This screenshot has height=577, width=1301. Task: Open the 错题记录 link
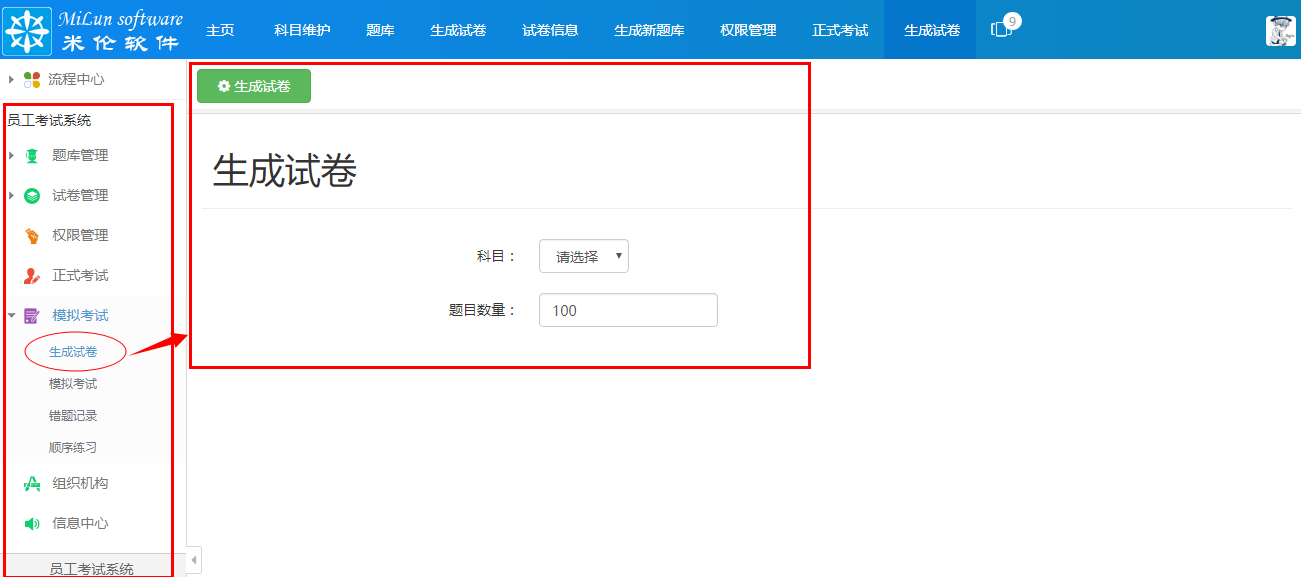click(x=74, y=415)
